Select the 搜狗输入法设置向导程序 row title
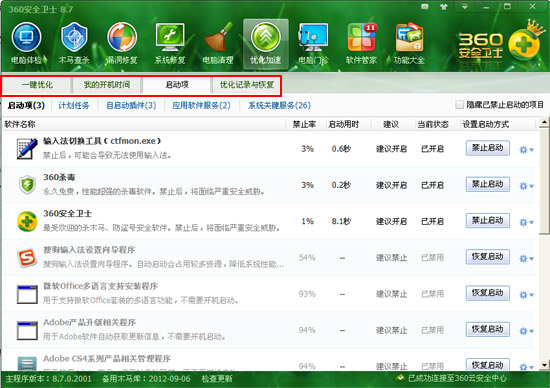The height and width of the screenshot is (388, 550). [x=89, y=250]
